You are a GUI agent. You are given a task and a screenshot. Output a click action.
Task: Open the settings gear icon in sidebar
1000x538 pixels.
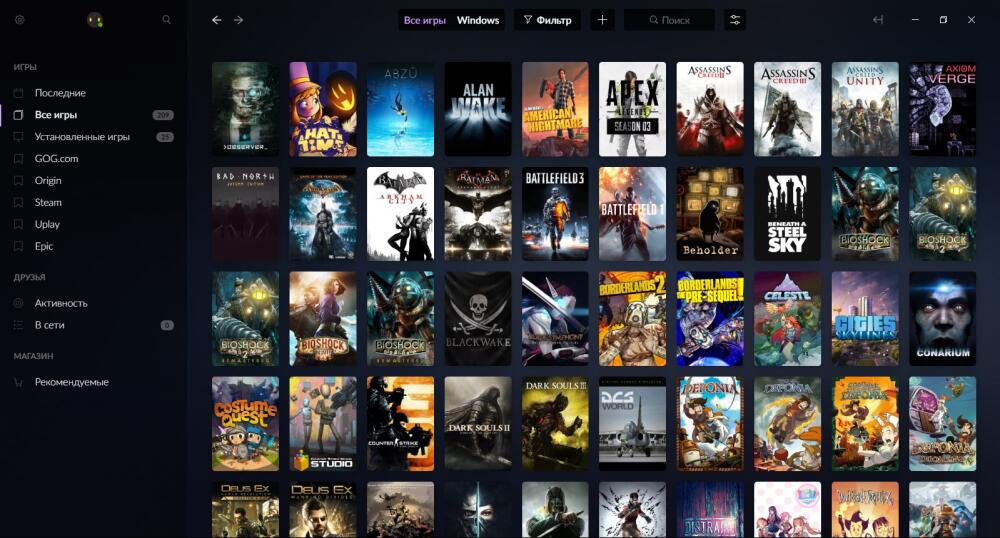(x=20, y=20)
